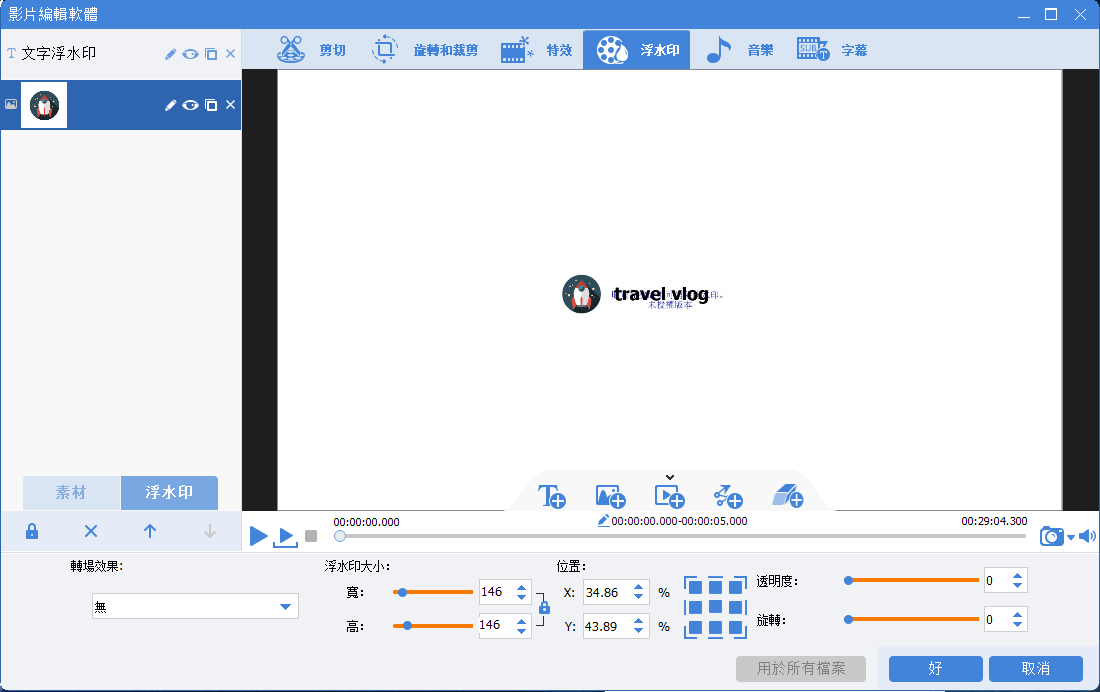Open the 特效 effects tab

tap(537, 50)
